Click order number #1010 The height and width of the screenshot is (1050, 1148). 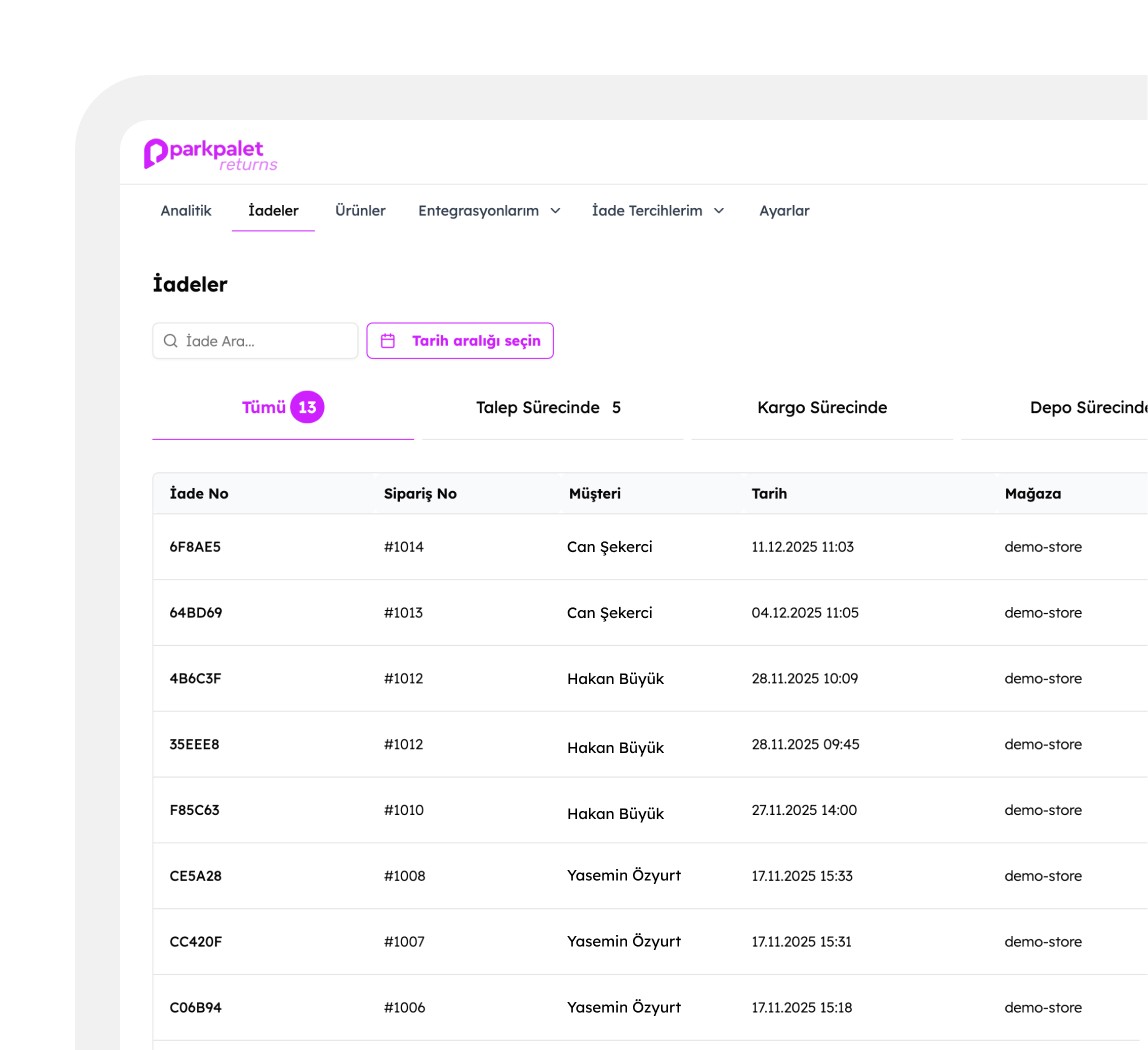[403, 811]
